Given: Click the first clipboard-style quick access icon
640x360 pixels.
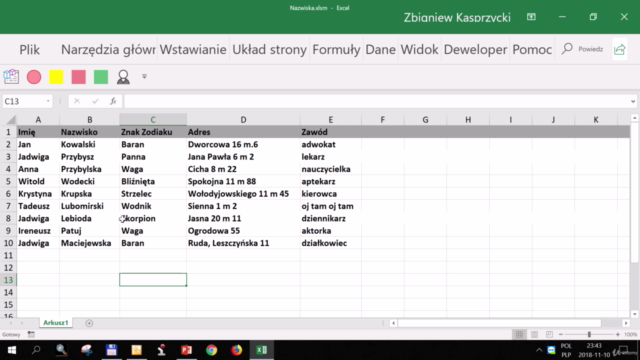Looking at the screenshot, I should tap(11, 77).
